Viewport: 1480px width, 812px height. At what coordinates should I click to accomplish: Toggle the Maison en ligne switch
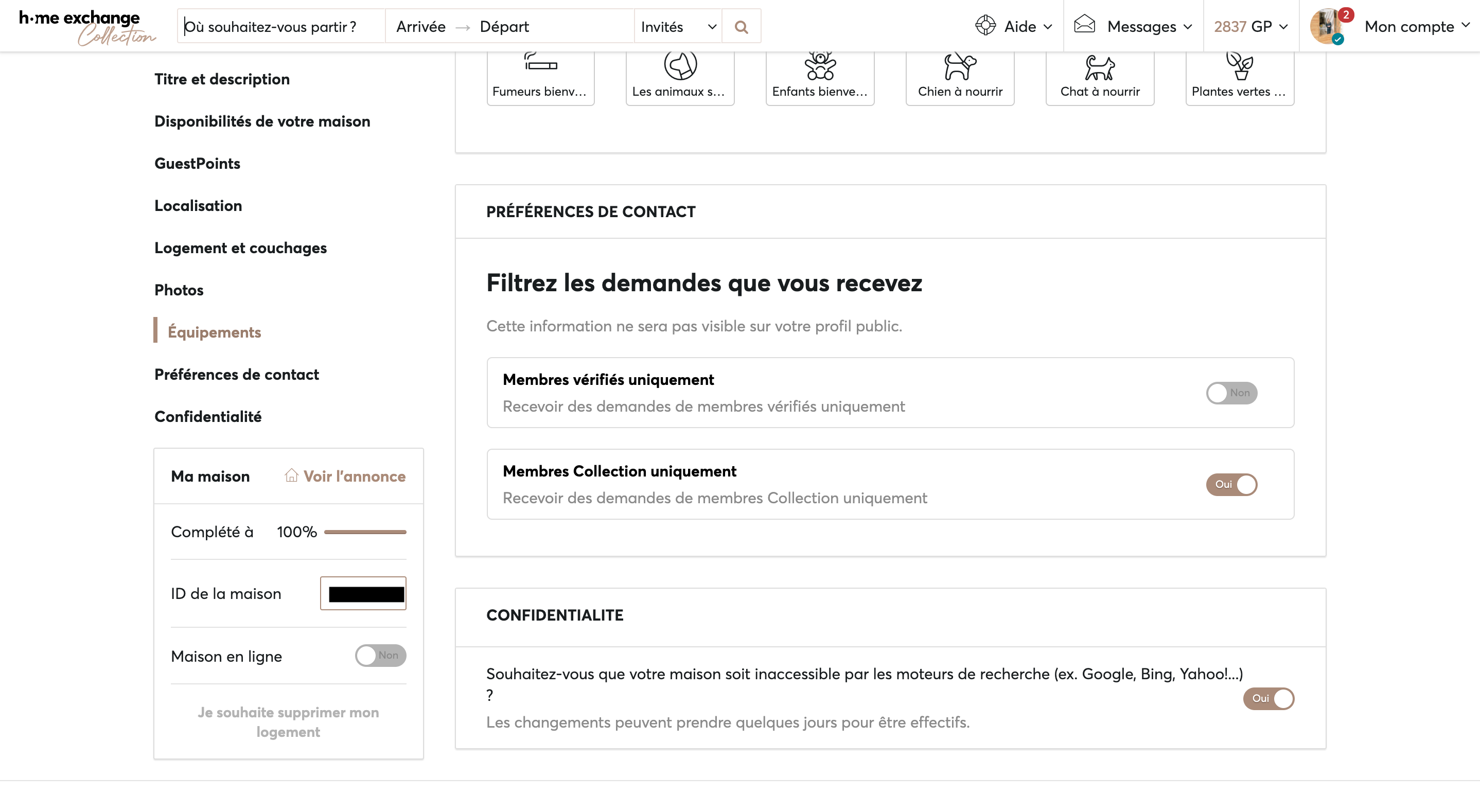[x=380, y=656]
